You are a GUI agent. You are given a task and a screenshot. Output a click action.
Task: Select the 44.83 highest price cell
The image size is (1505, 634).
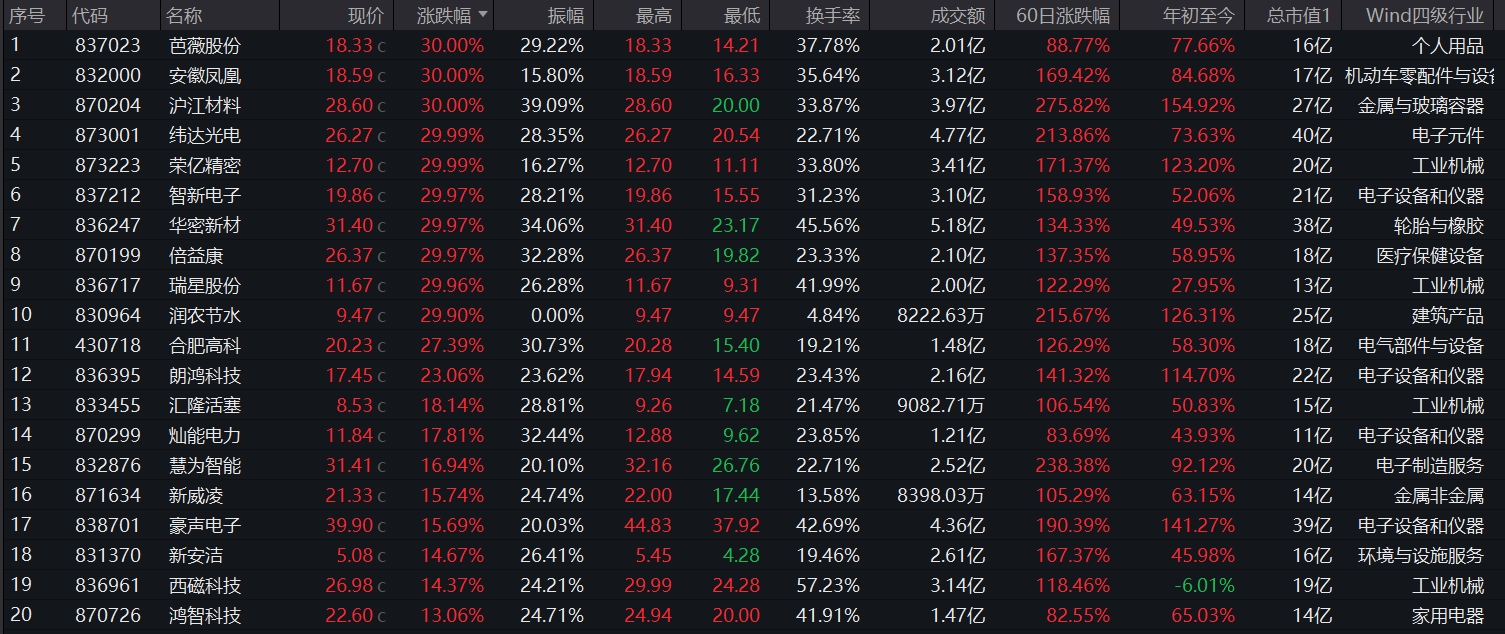coord(648,525)
